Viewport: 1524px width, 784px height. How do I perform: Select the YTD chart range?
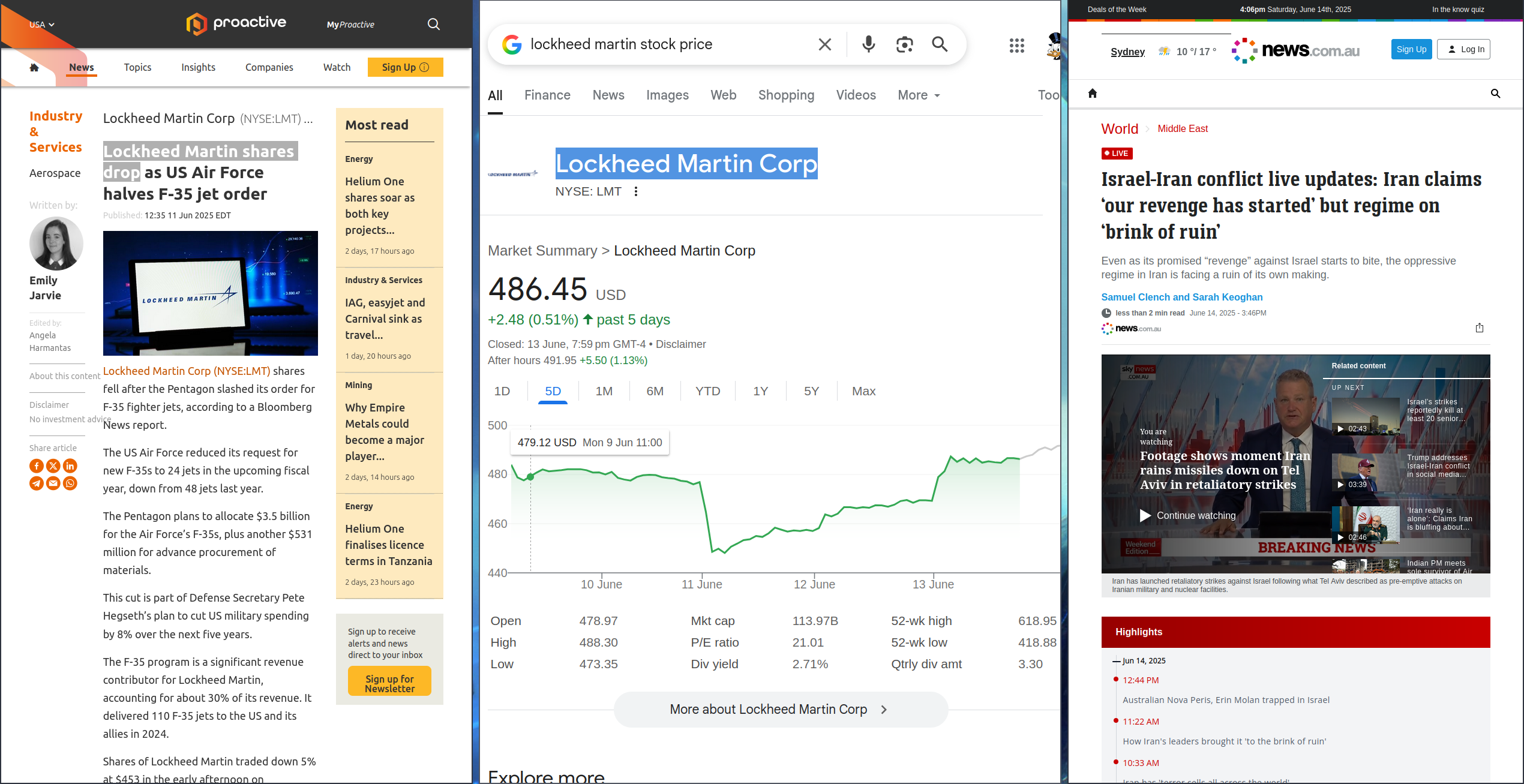707,391
